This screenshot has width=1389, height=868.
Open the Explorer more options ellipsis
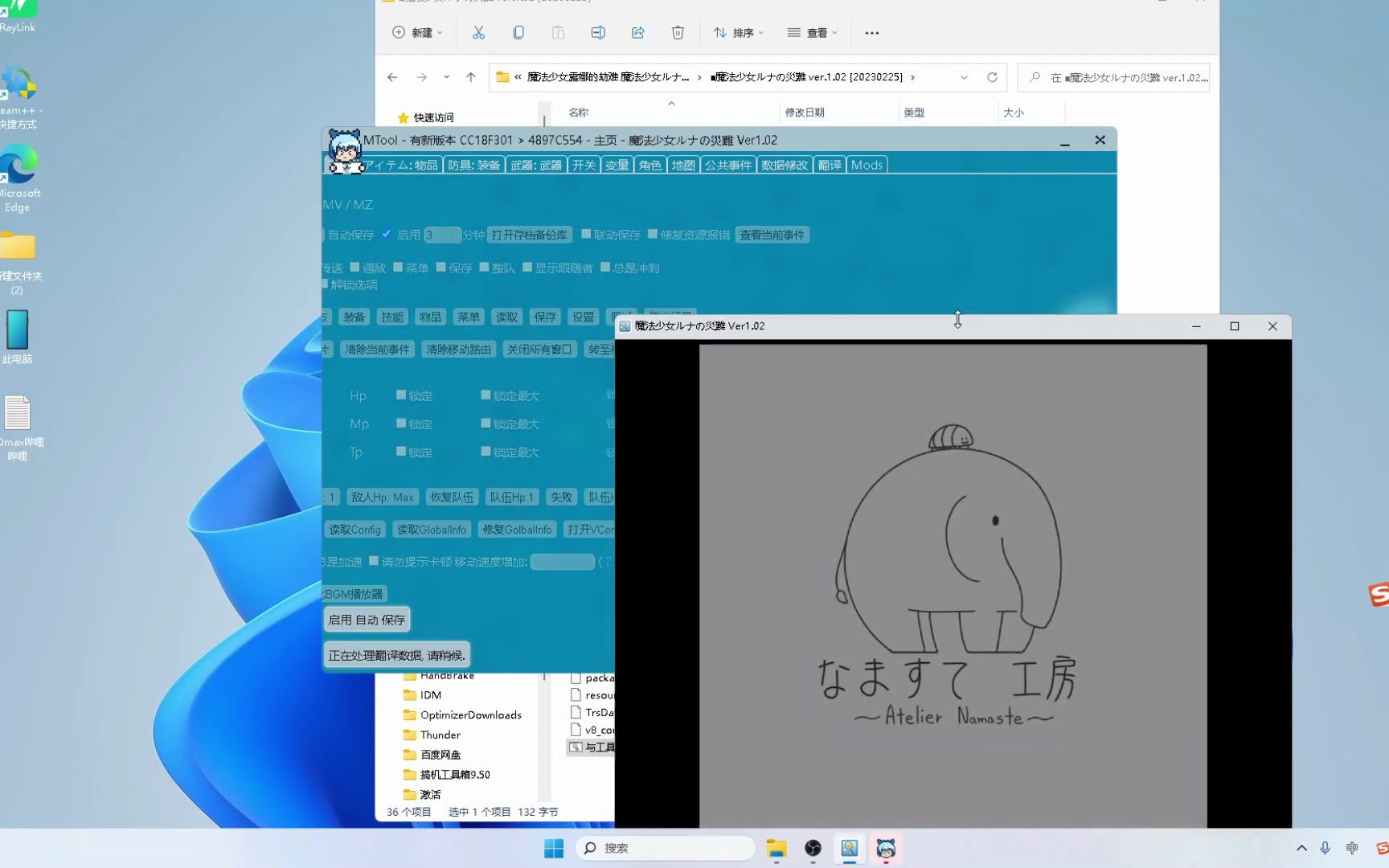[x=872, y=33]
